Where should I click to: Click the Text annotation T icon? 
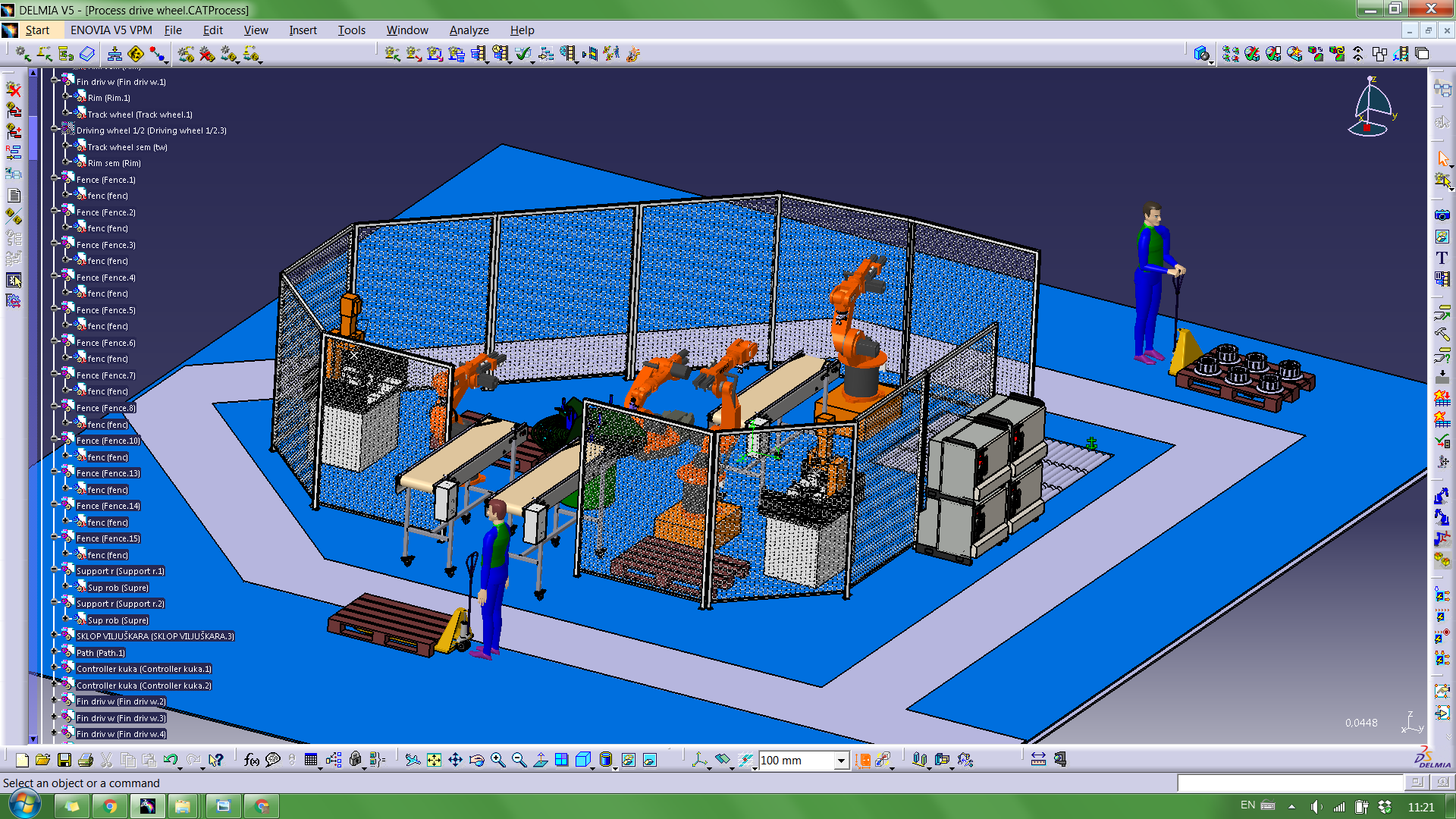1442,258
